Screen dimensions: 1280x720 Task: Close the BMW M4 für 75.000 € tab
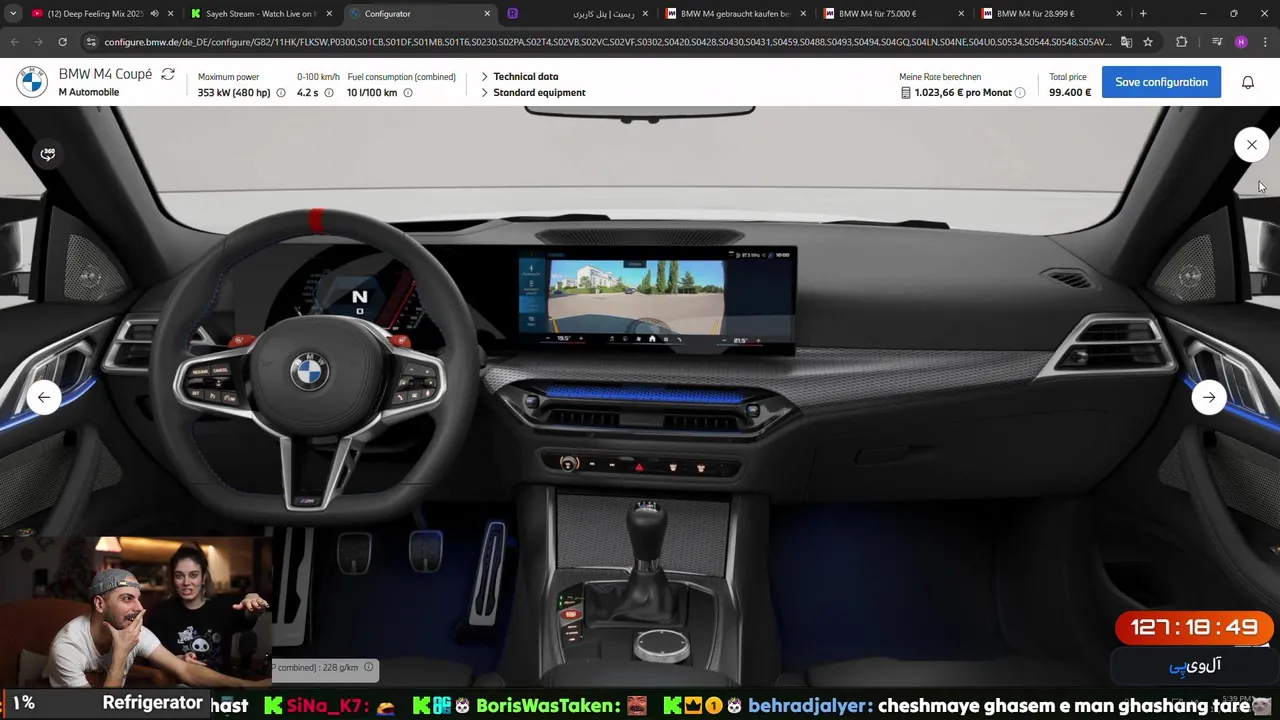click(x=961, y=14)
